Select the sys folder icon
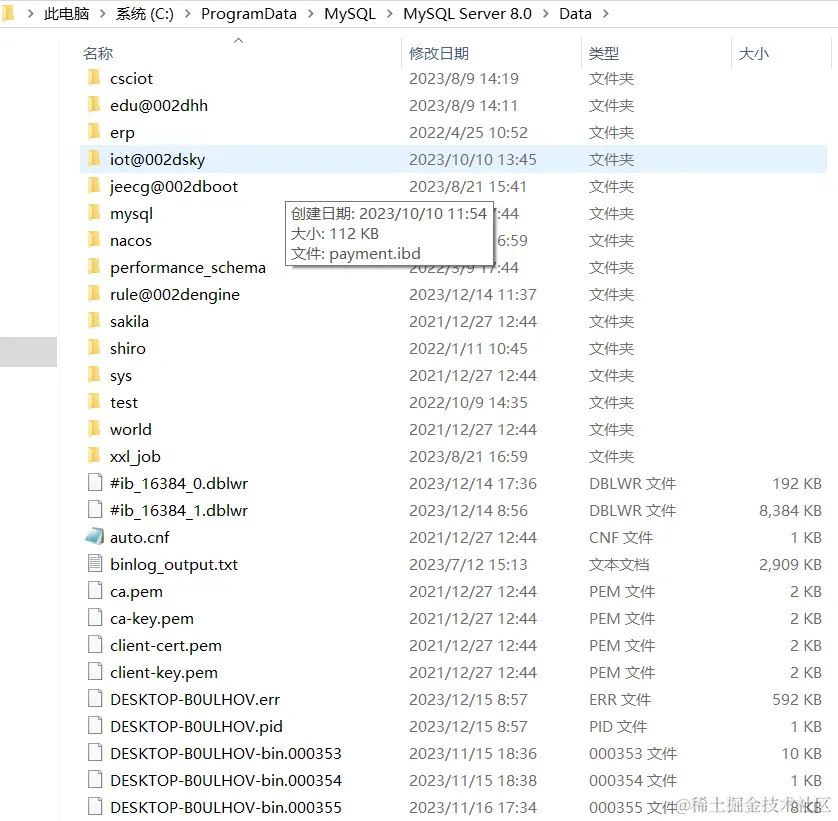The height and width of the screenshot is (821, 838). 94,375
